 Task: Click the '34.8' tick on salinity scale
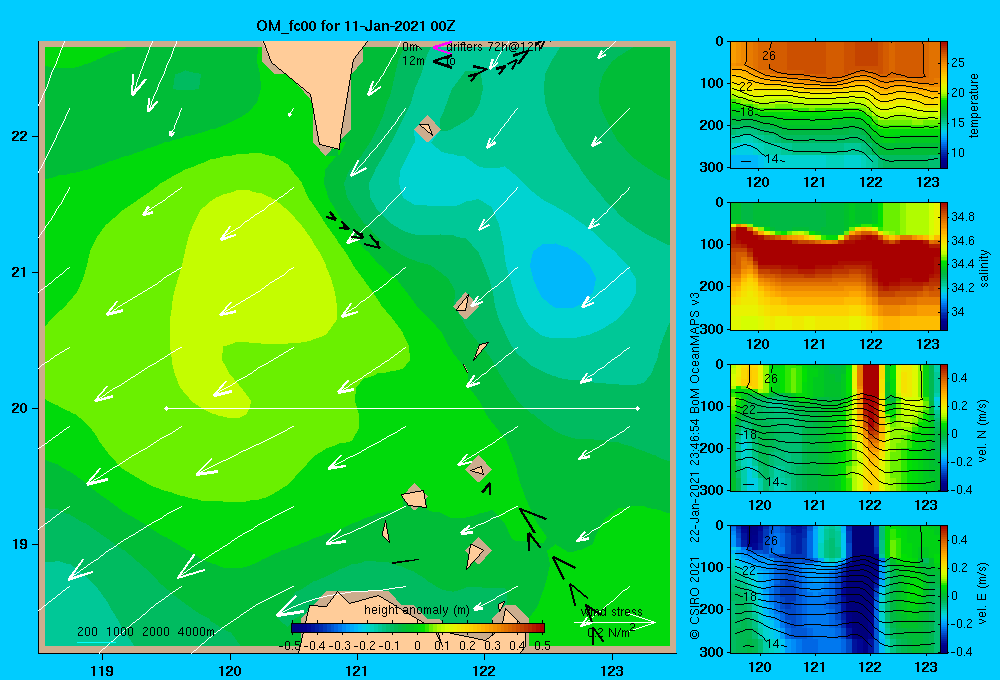[962, 217]
